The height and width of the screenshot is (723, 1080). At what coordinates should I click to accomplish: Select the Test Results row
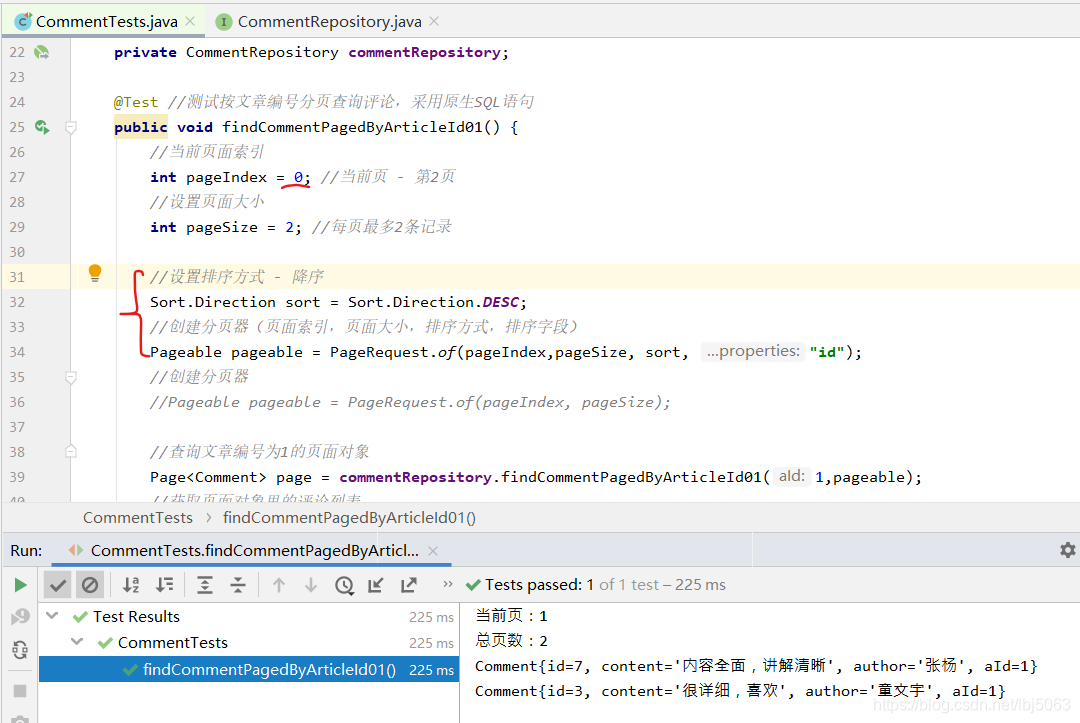pyautogui.click(x=249, y=617)
